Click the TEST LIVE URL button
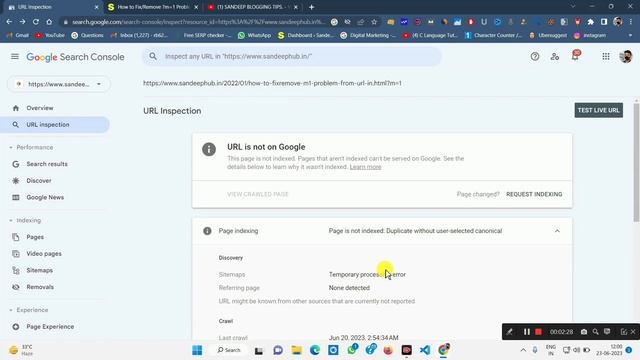The width and height of the screenshot is (640, 360). click(x=598, y=110)
